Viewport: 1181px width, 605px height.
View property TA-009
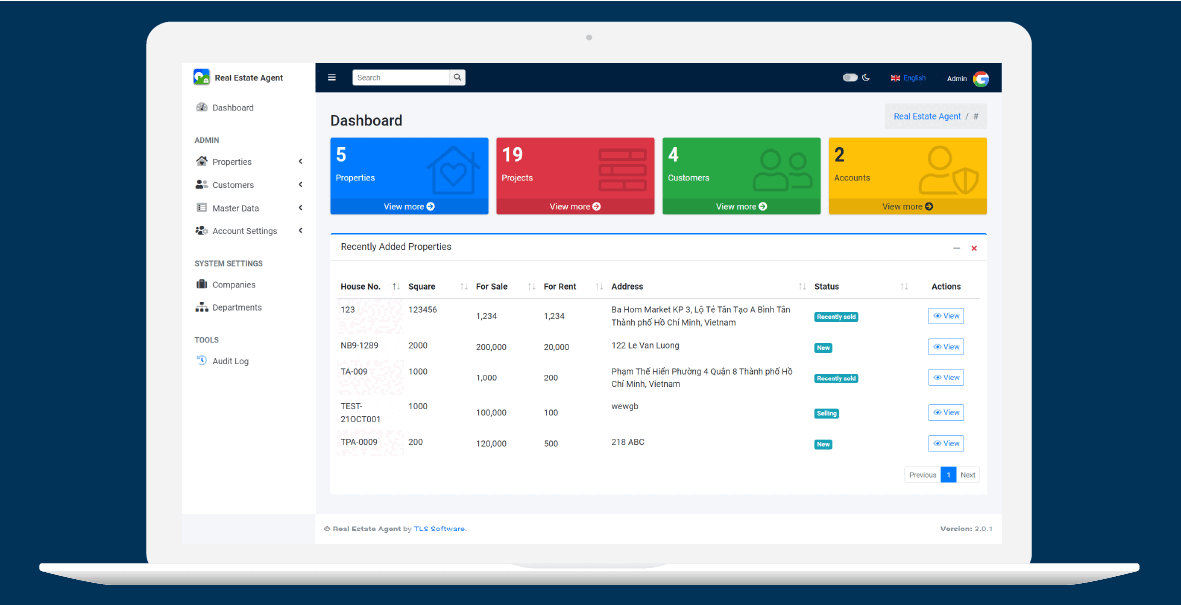946,377
